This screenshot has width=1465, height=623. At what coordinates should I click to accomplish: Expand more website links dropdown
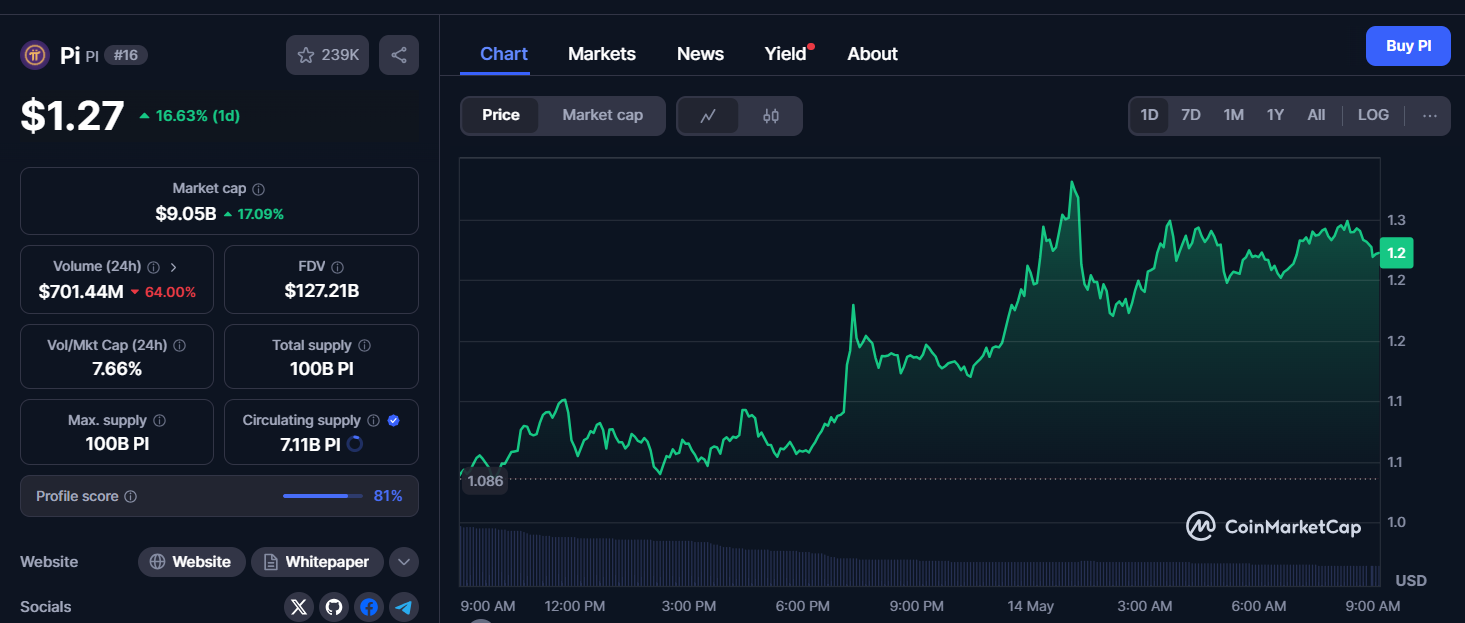404,562
